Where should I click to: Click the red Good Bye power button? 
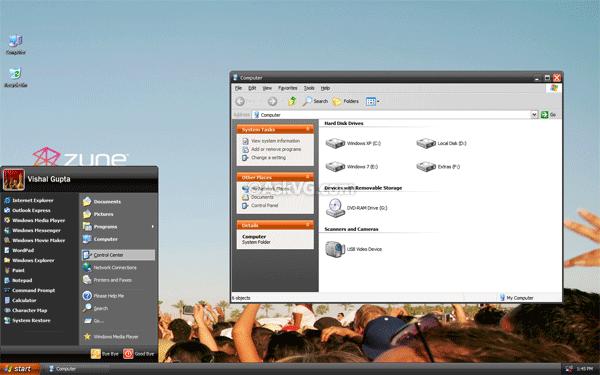click(x=128, y=354)
